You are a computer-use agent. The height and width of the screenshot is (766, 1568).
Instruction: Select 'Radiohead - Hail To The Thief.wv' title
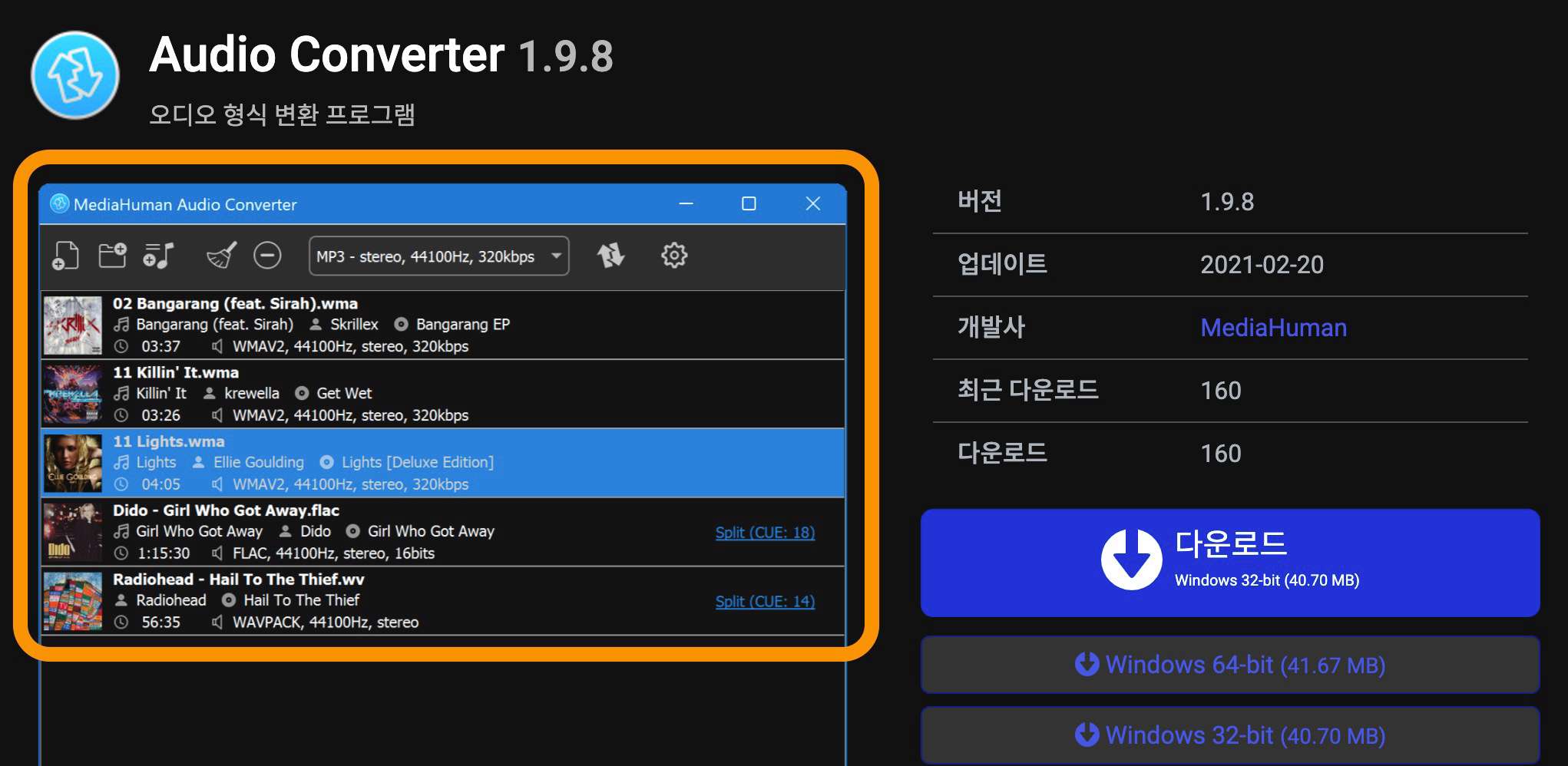239,579
